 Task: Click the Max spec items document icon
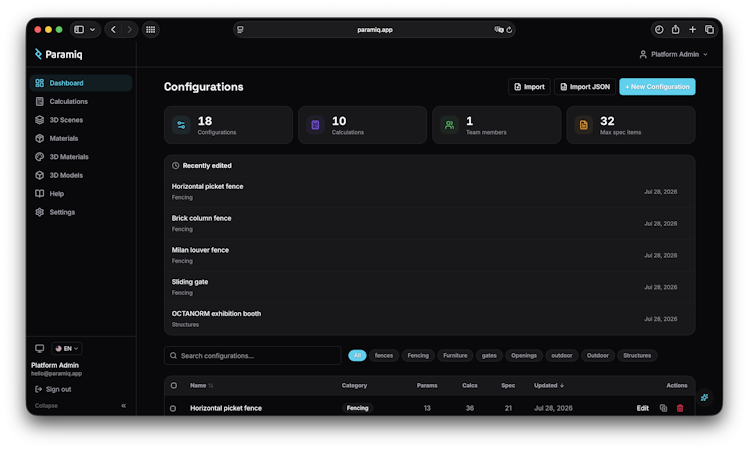pyautogui.click(x=584, y=125)
